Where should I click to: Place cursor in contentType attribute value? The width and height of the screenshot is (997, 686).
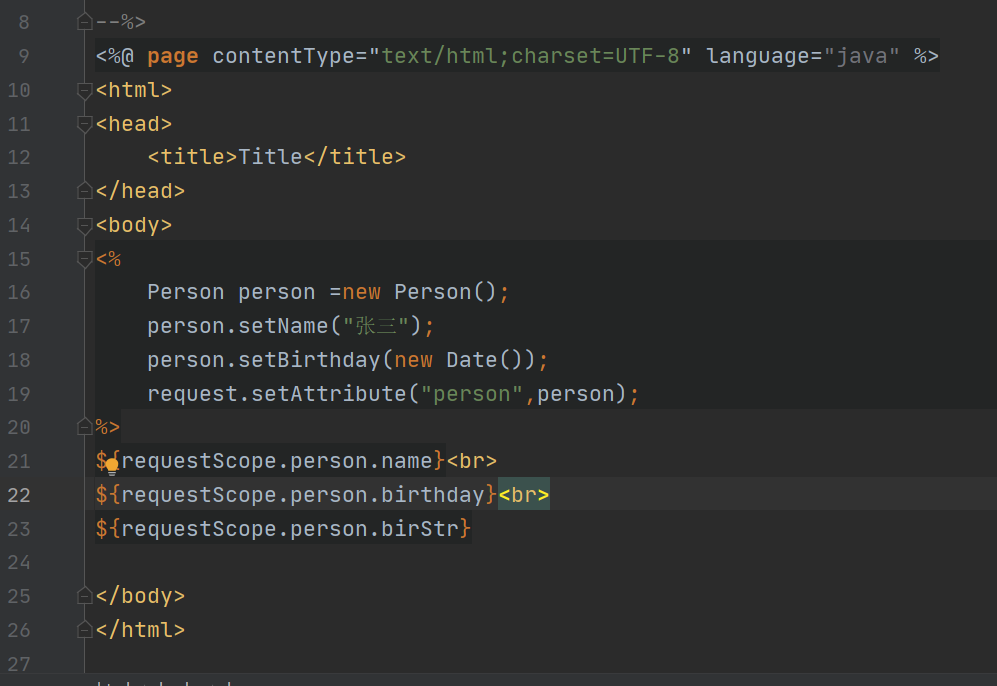530,56
